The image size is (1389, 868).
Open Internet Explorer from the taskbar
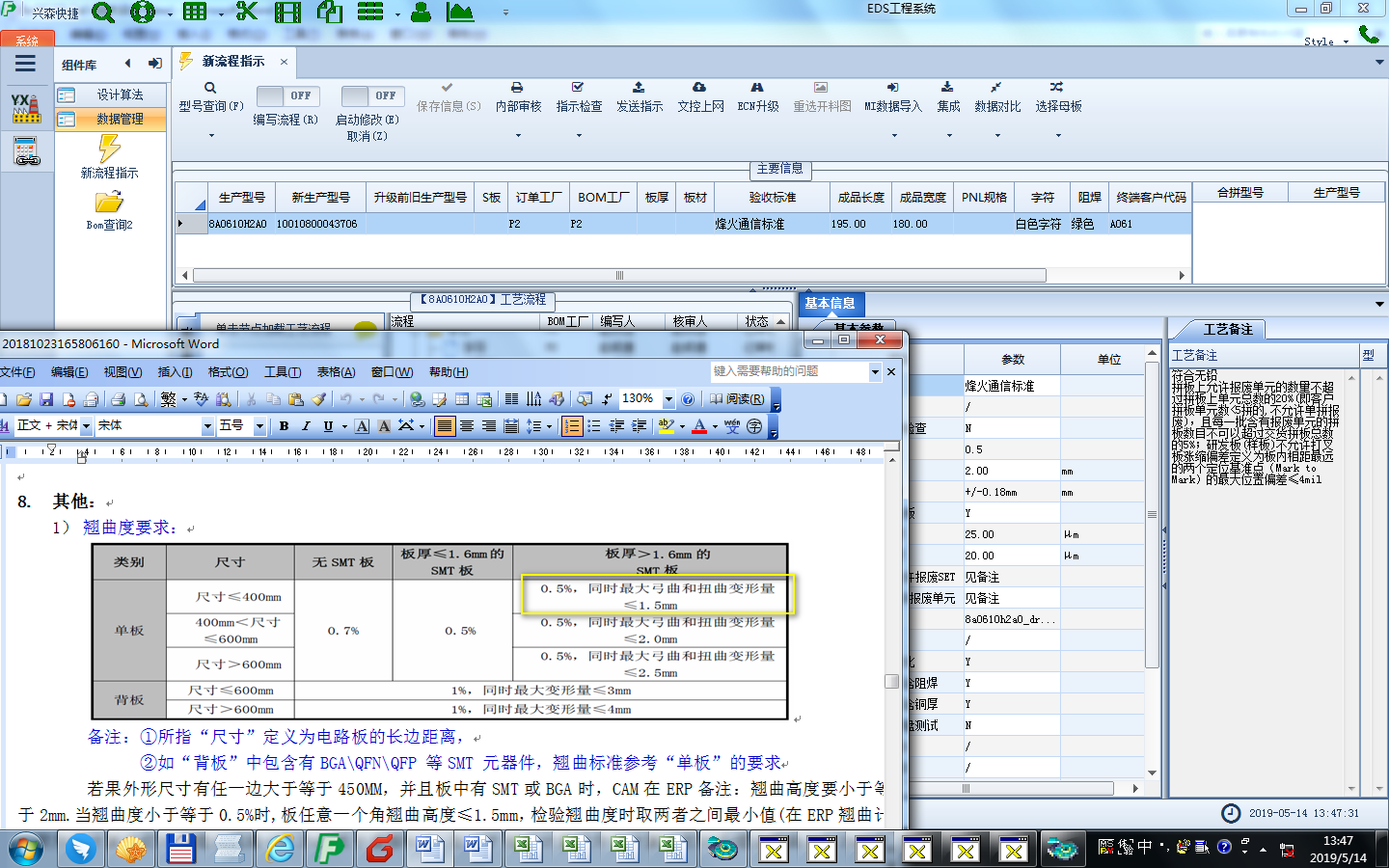pos(280,849)
